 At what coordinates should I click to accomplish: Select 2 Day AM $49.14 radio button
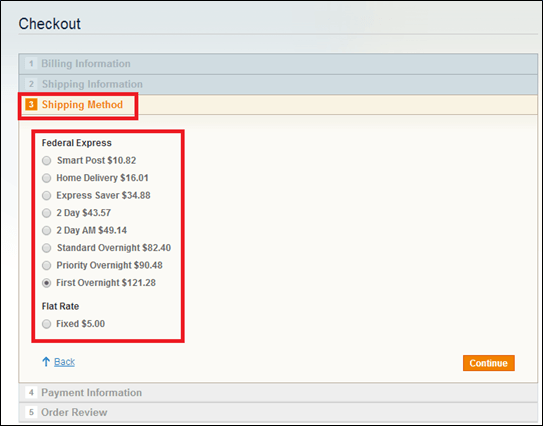coord(47,230)
